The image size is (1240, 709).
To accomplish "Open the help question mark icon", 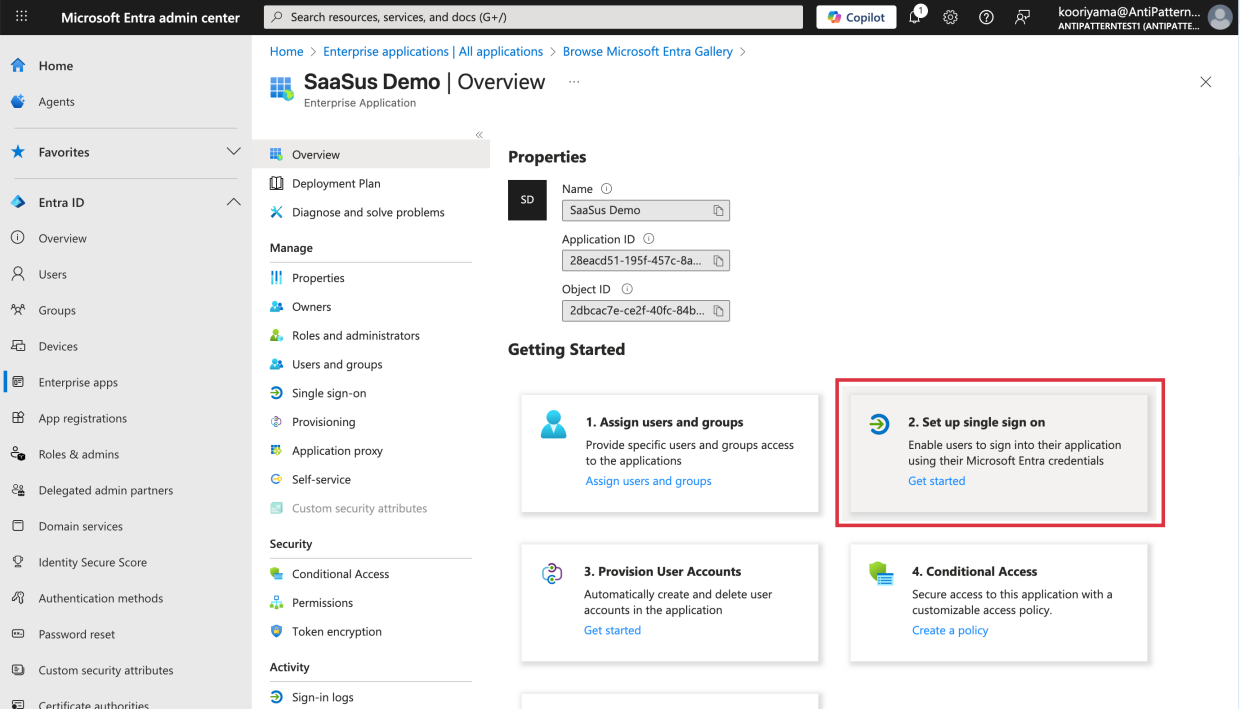I will pyautogui.click(x=986, y=17).
